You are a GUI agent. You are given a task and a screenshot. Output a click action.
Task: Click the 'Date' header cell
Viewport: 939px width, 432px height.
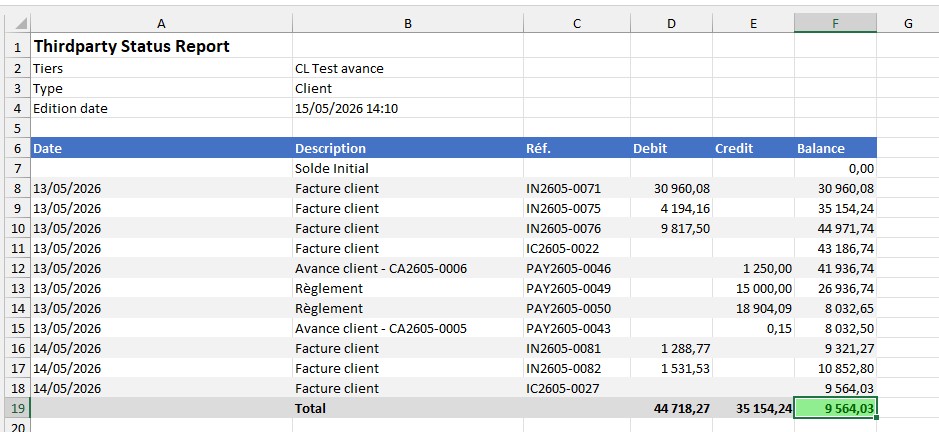point(161,148)
